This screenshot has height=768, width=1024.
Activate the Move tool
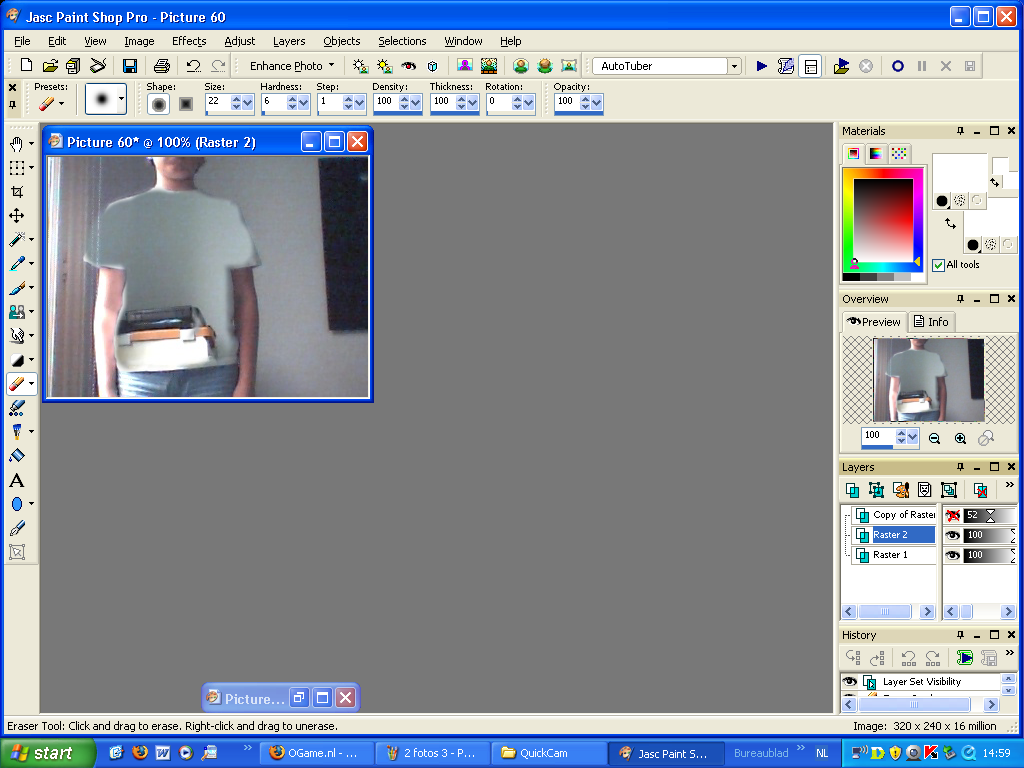[x=18, y=216]
